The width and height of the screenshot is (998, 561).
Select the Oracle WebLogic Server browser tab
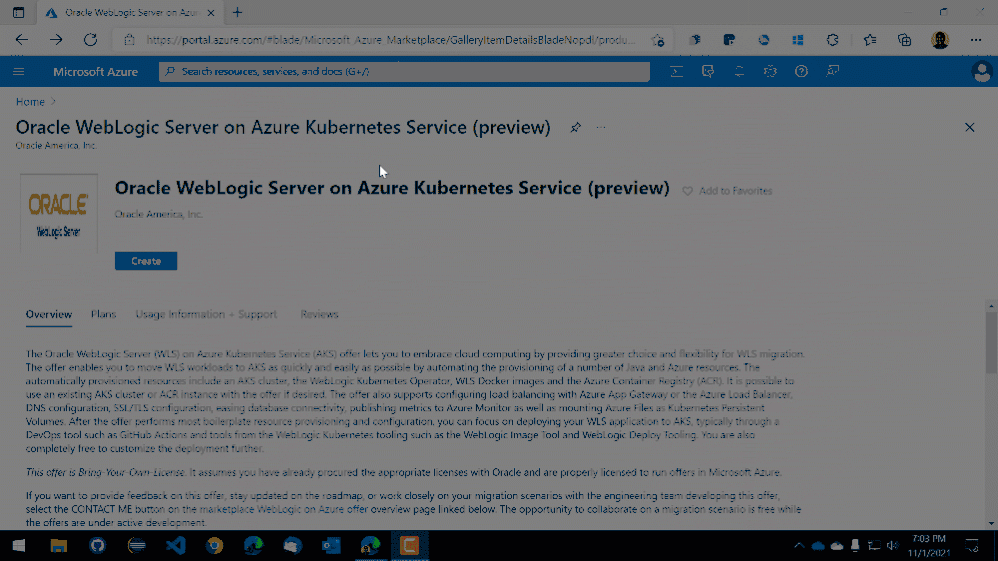click(x=129, y=12)
